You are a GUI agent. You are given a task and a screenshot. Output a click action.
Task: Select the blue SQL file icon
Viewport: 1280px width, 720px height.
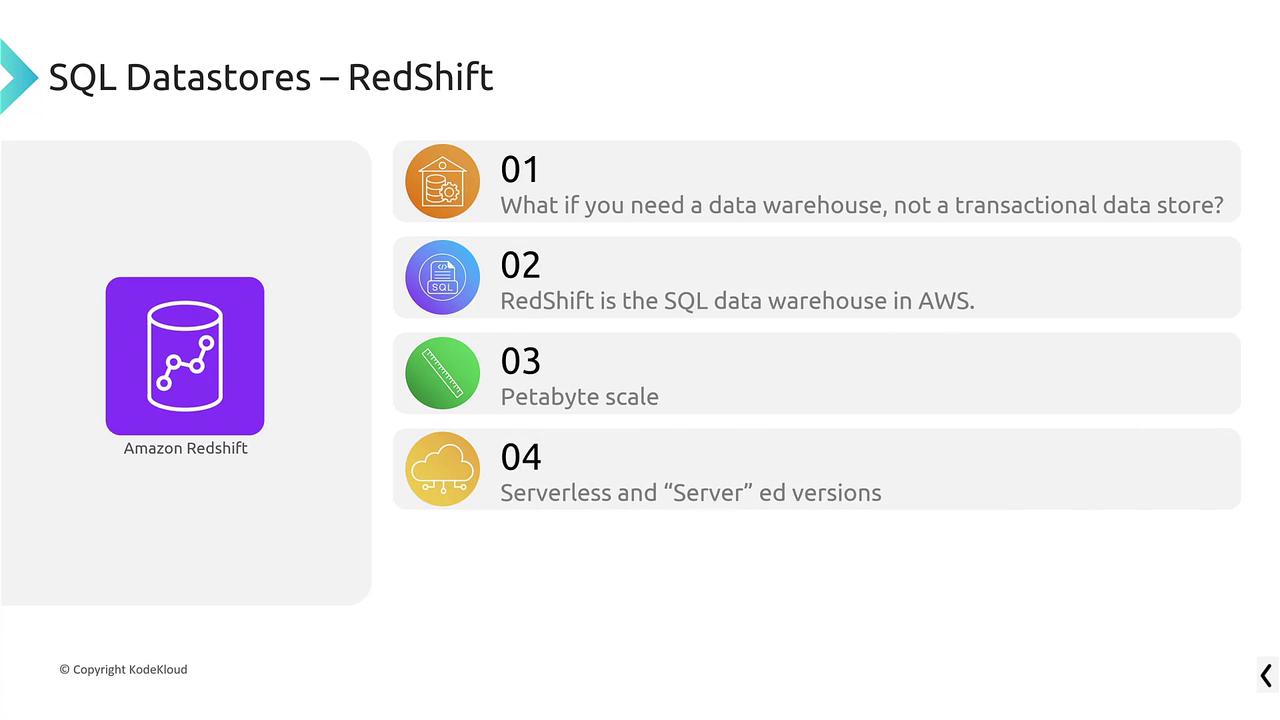pos(442,277)
